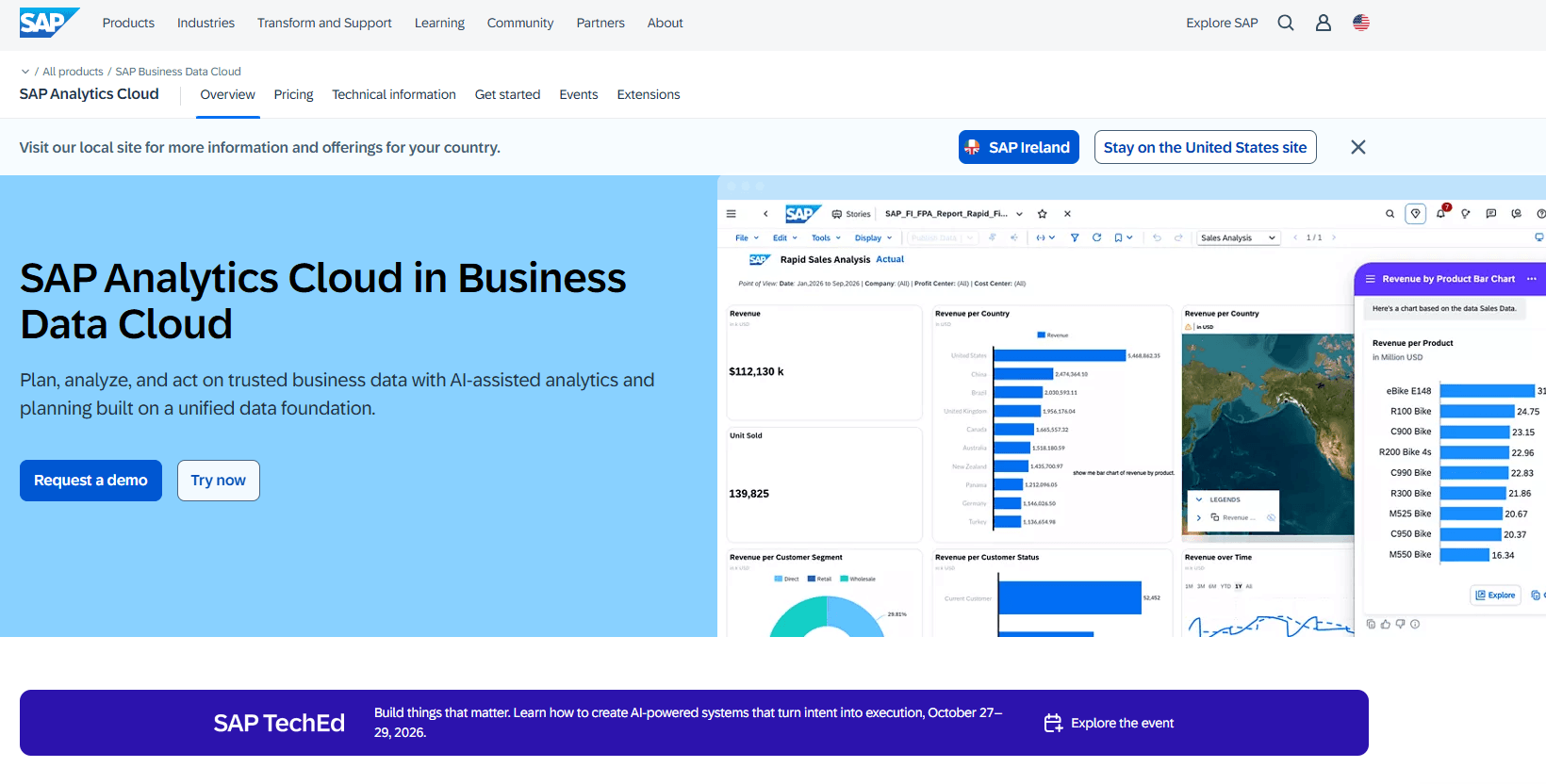Click the refresh icon in dashboard toolbar

coord(1097,238)
